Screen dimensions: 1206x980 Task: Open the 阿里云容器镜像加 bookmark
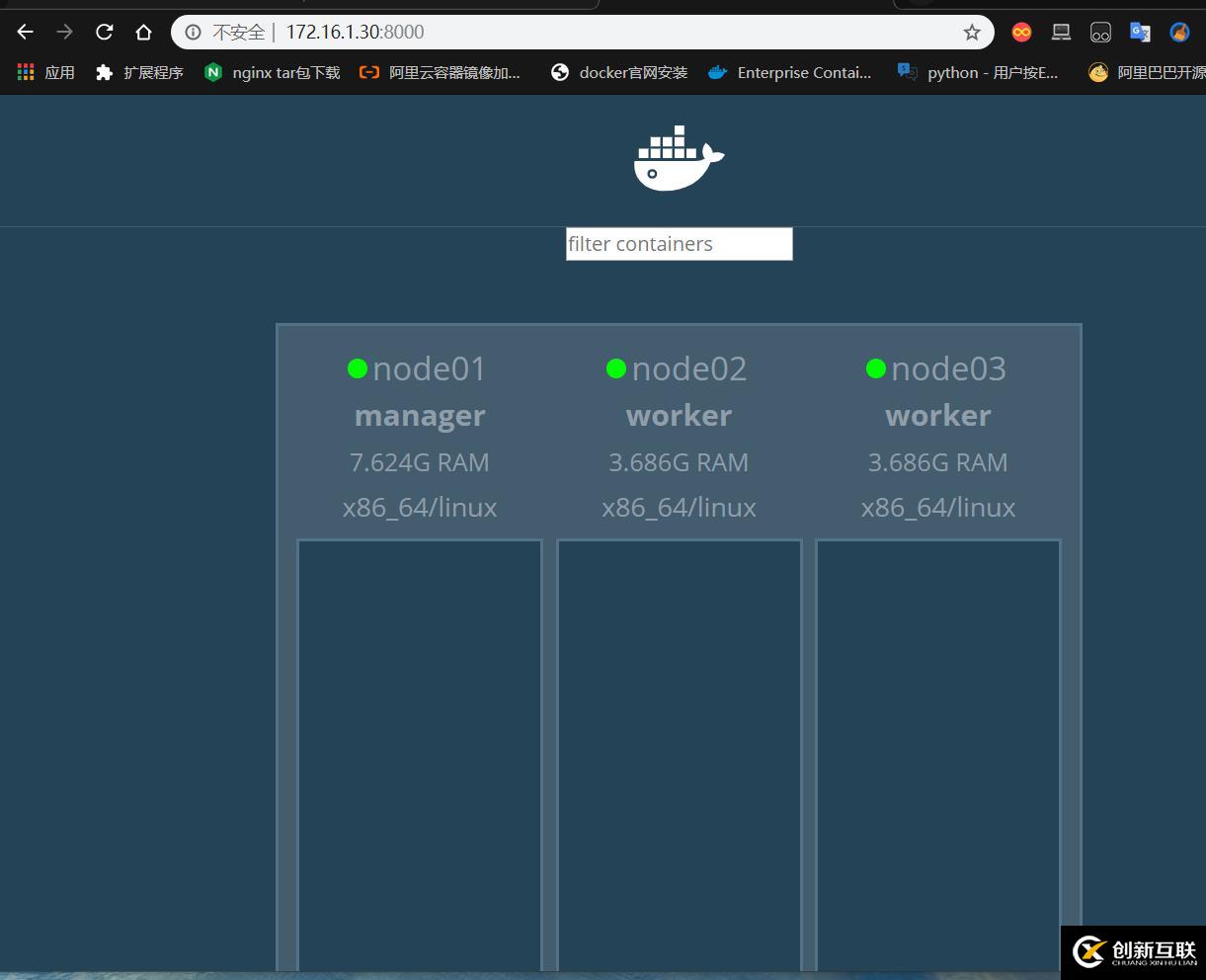440,72
